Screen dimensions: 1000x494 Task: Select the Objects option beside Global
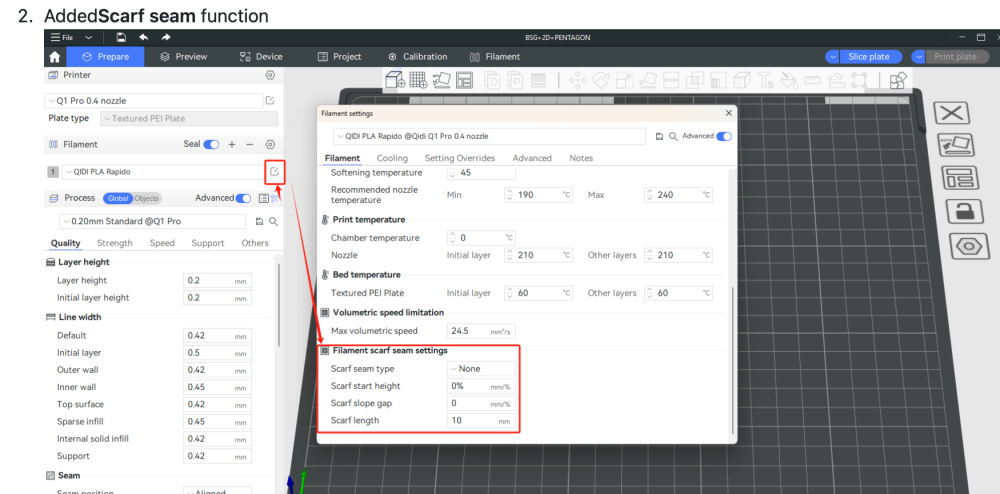[x=146, y=198]
